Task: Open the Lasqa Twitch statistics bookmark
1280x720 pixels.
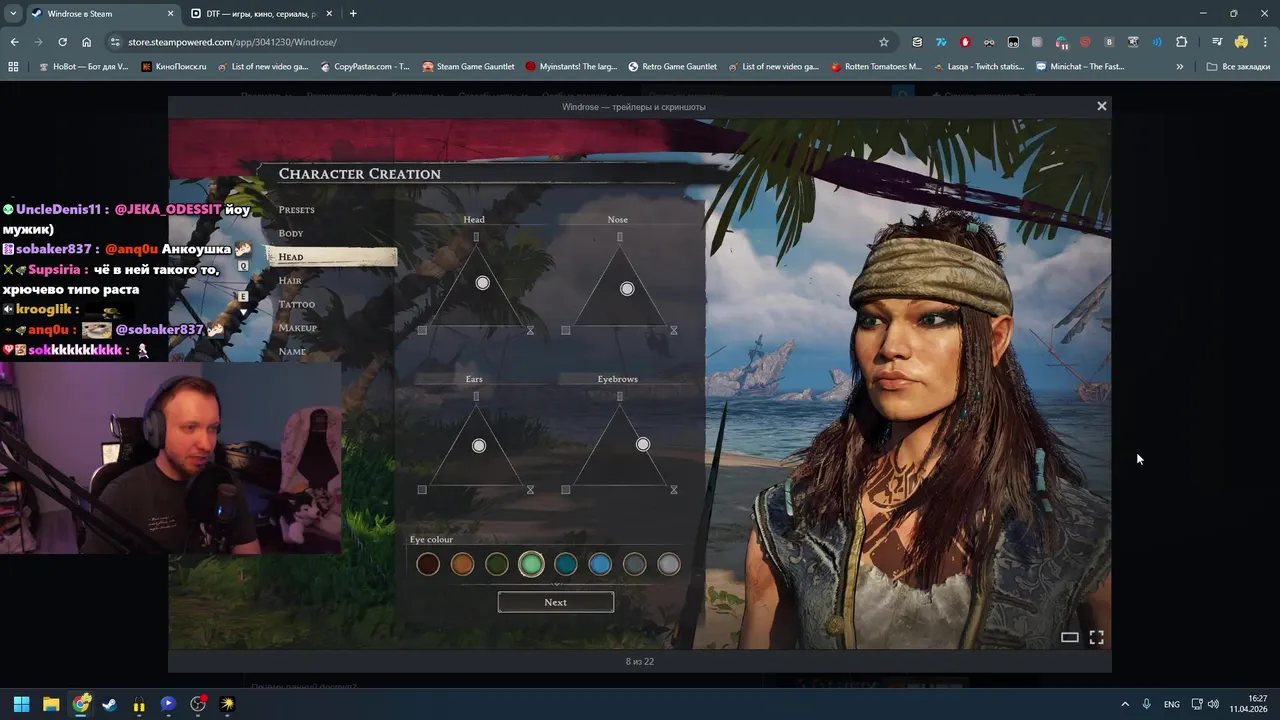Action: point(978,67)
